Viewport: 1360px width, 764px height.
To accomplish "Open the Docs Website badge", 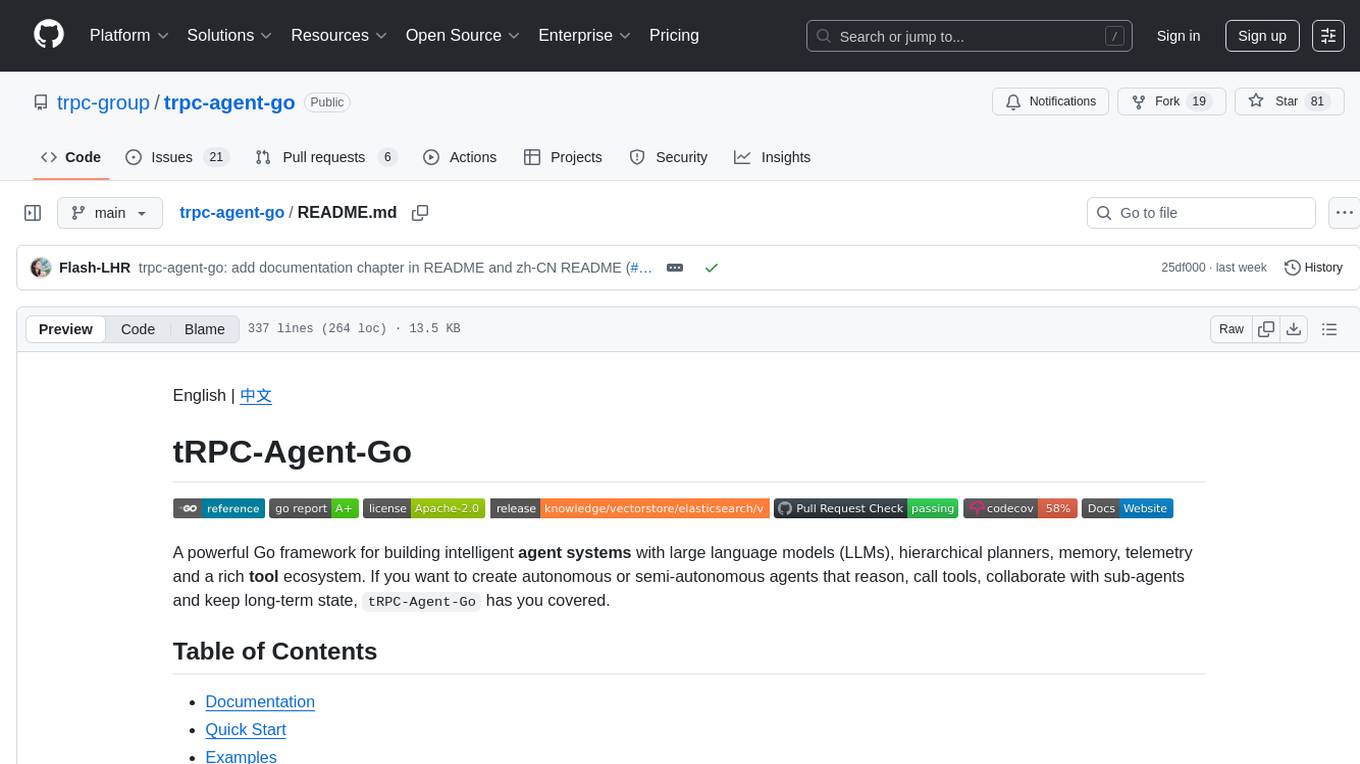I will (1127, 508).
